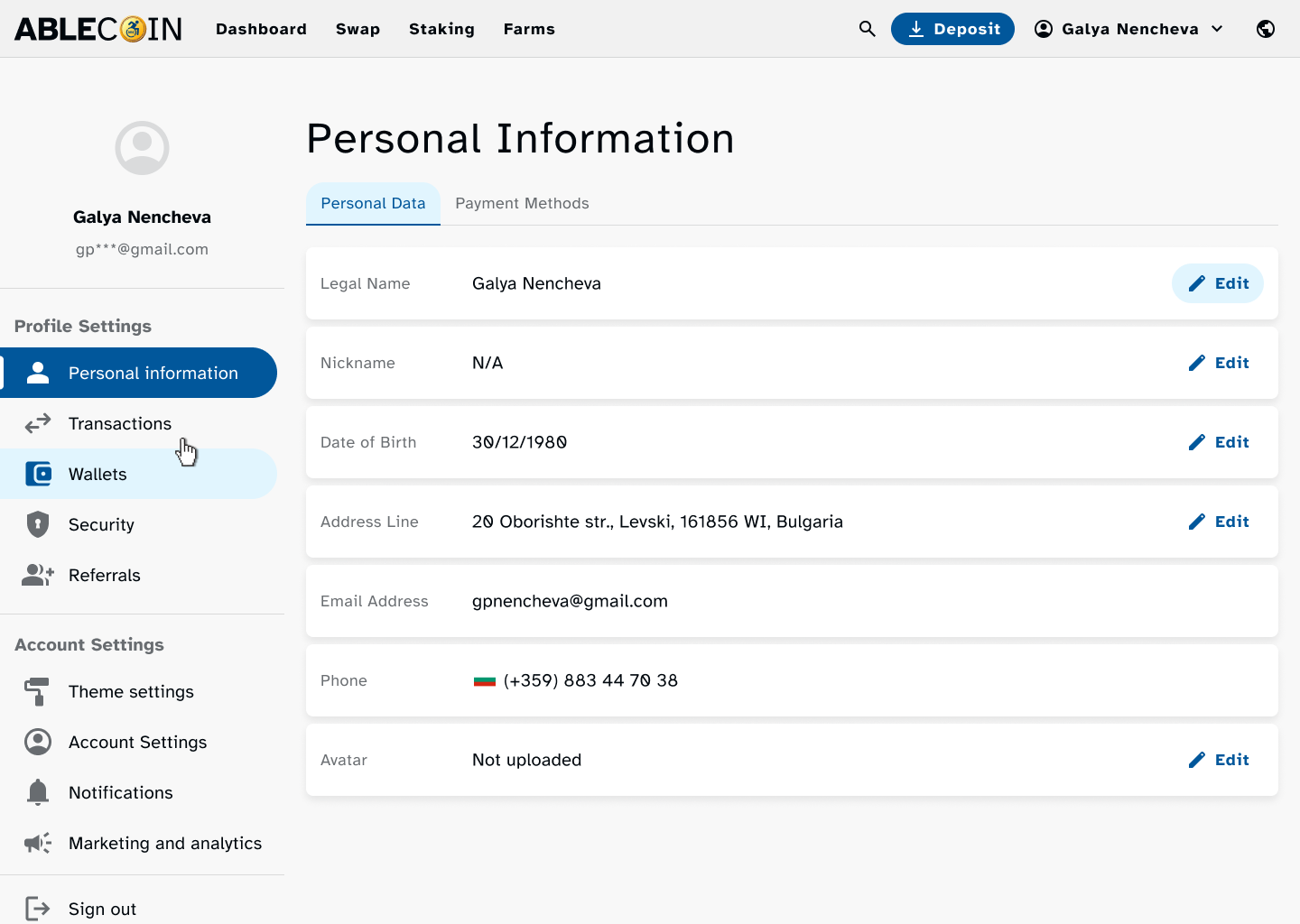Click the Notifications bell icon
The height and width of the screenshot is (924, 1300).
38,792
